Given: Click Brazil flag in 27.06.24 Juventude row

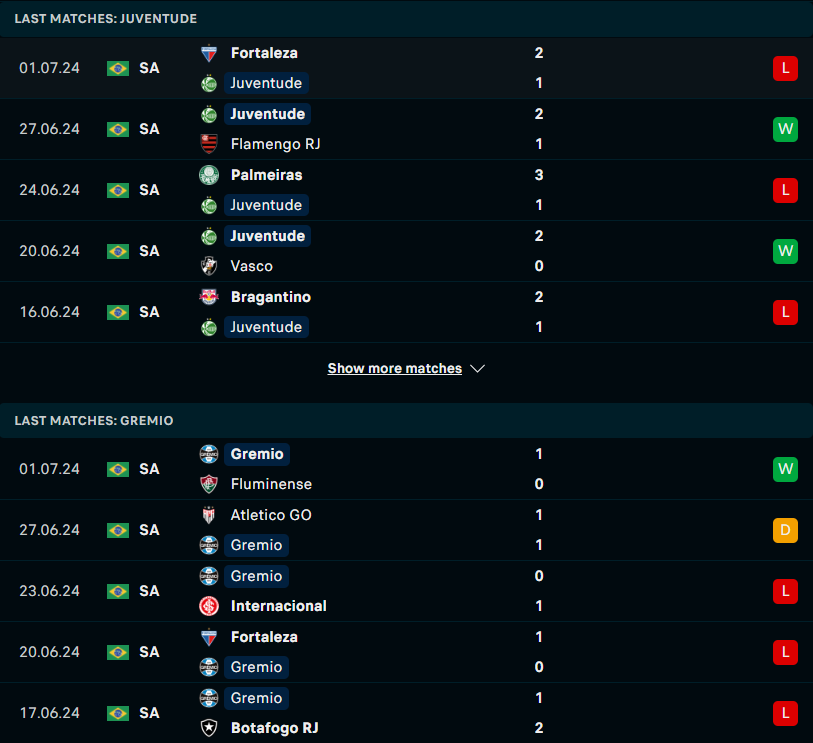Looking at the screenshot, I should [x=118, y=129].
